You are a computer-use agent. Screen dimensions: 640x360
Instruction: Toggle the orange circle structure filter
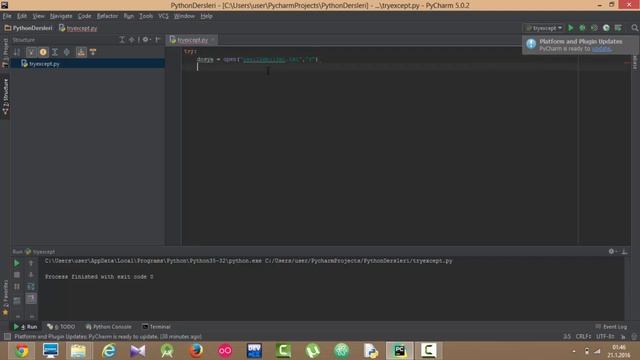[x=43, y=52]
